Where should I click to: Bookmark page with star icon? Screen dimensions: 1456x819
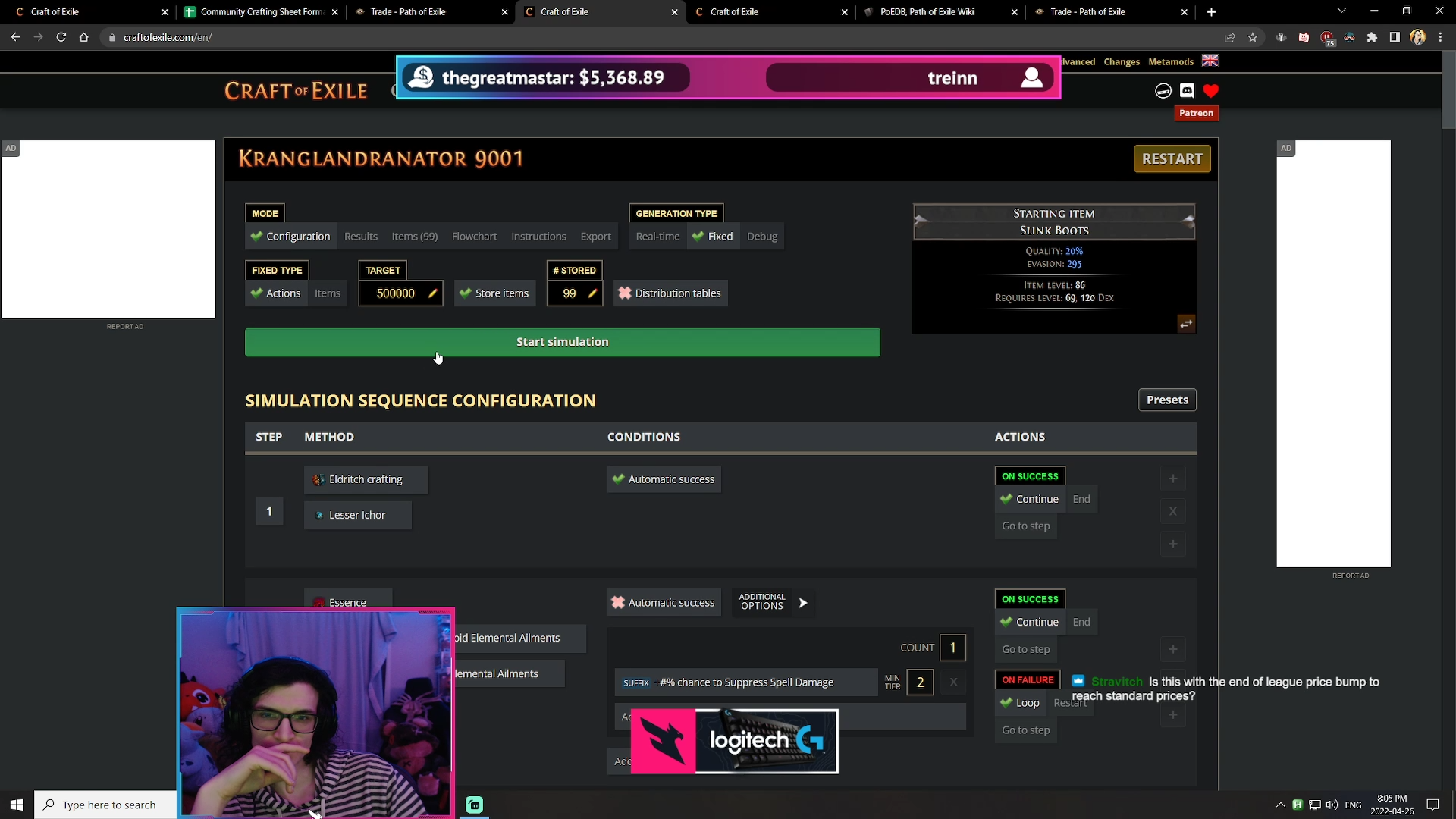pyautogui.click(x=1253, y=37)
